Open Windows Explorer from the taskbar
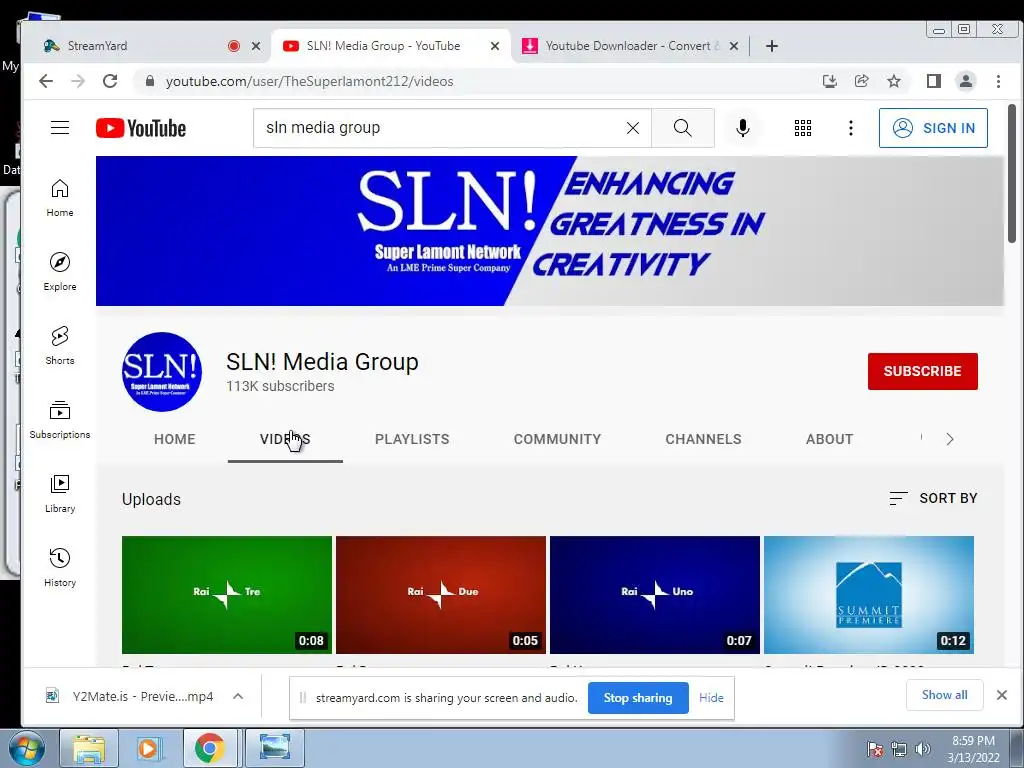This screenshot has height=768, width=1024. pyautogui.click(x=89, y=748)
